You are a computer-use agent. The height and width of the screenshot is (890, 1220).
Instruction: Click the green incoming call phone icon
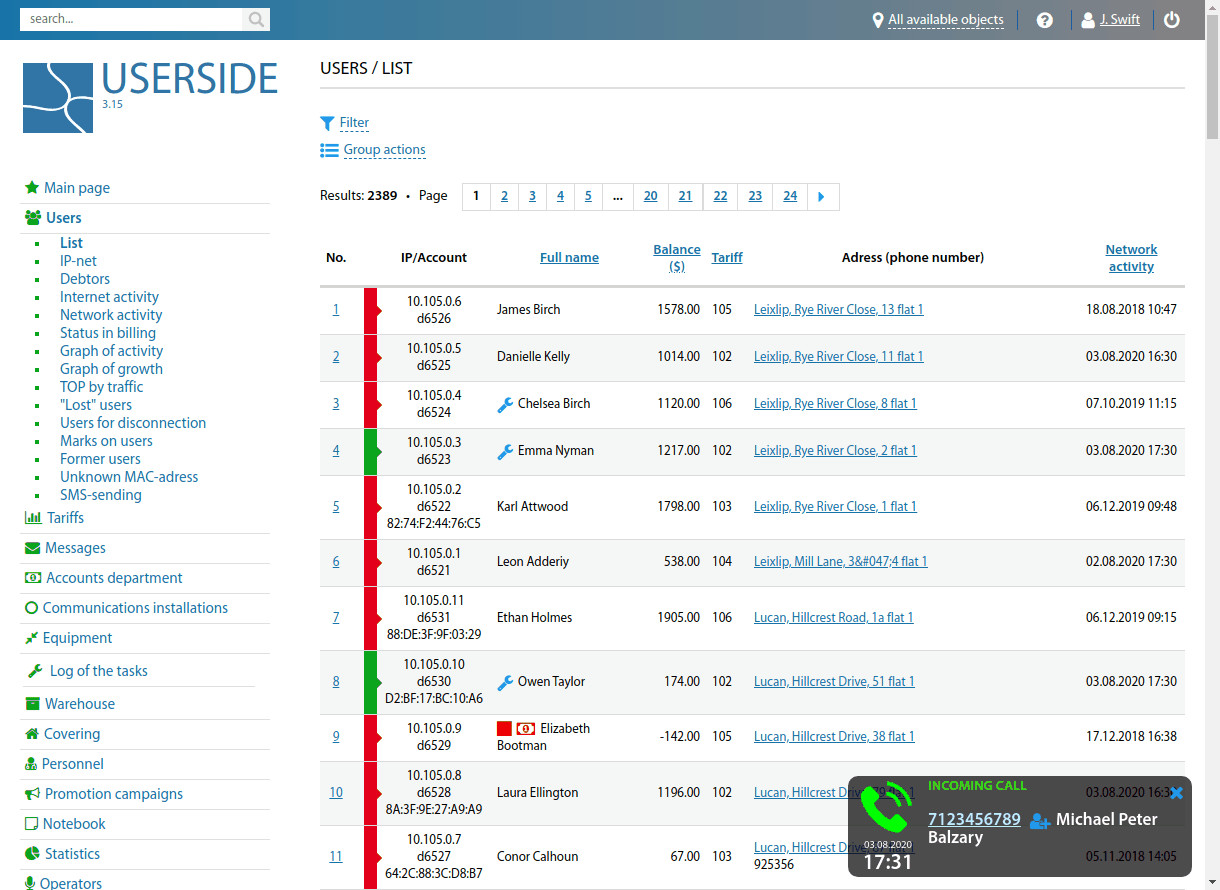point(884,808)
